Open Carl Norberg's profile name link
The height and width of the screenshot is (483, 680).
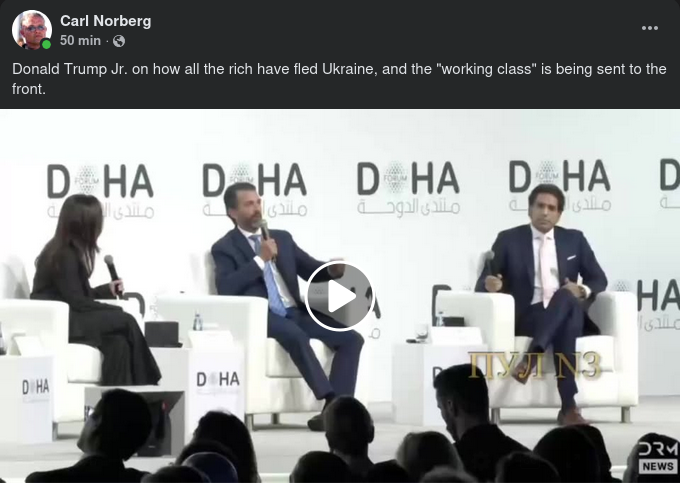[x=105, y=21]
